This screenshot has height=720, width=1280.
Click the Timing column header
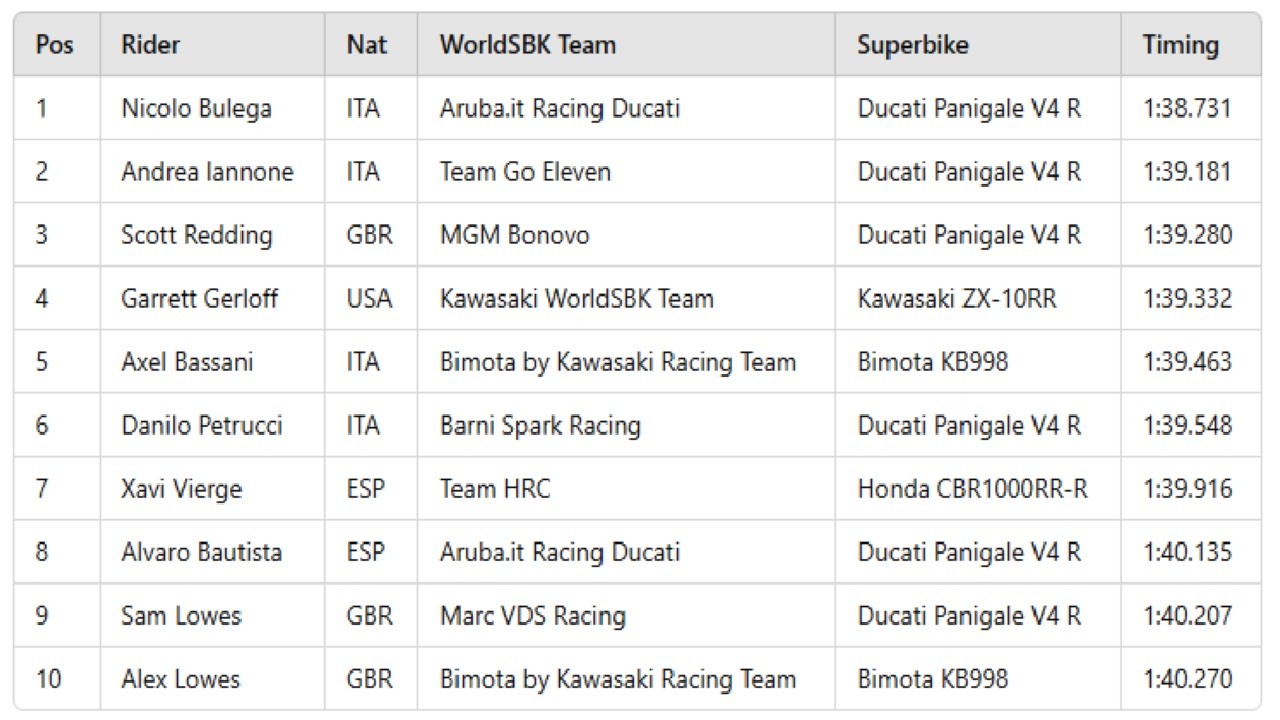tap(1181, 45)
